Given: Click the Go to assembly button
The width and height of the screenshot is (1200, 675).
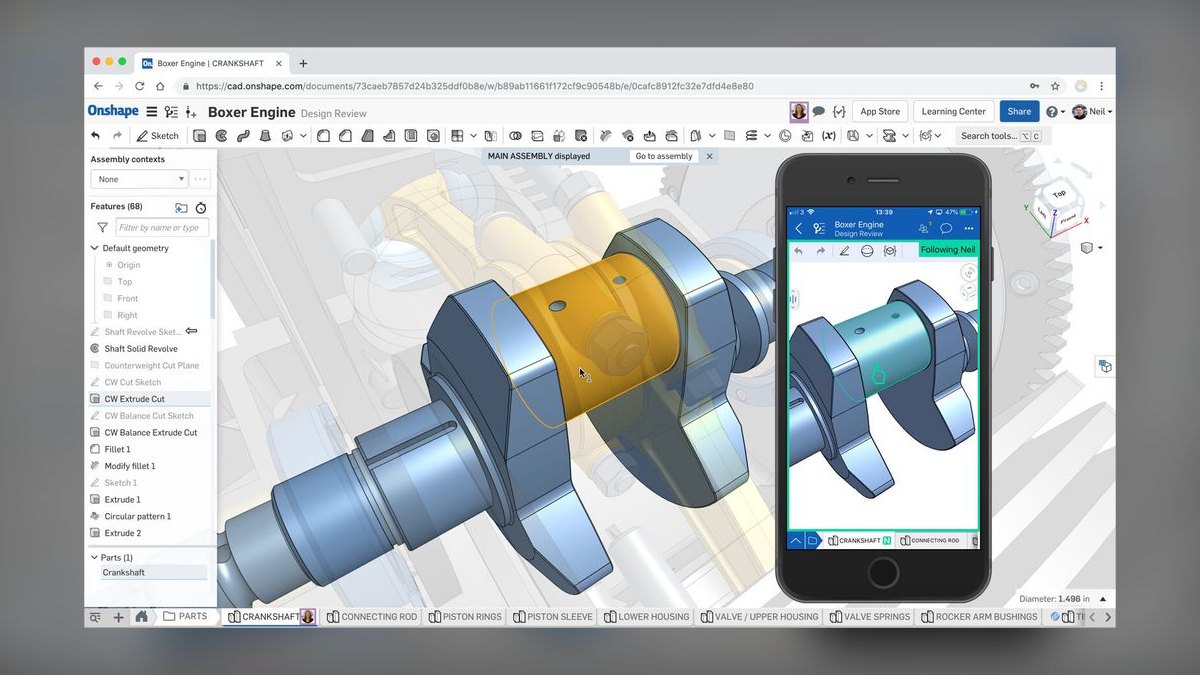Looking at the screenshot, I should pyautogui.click(x=664, y=156).
